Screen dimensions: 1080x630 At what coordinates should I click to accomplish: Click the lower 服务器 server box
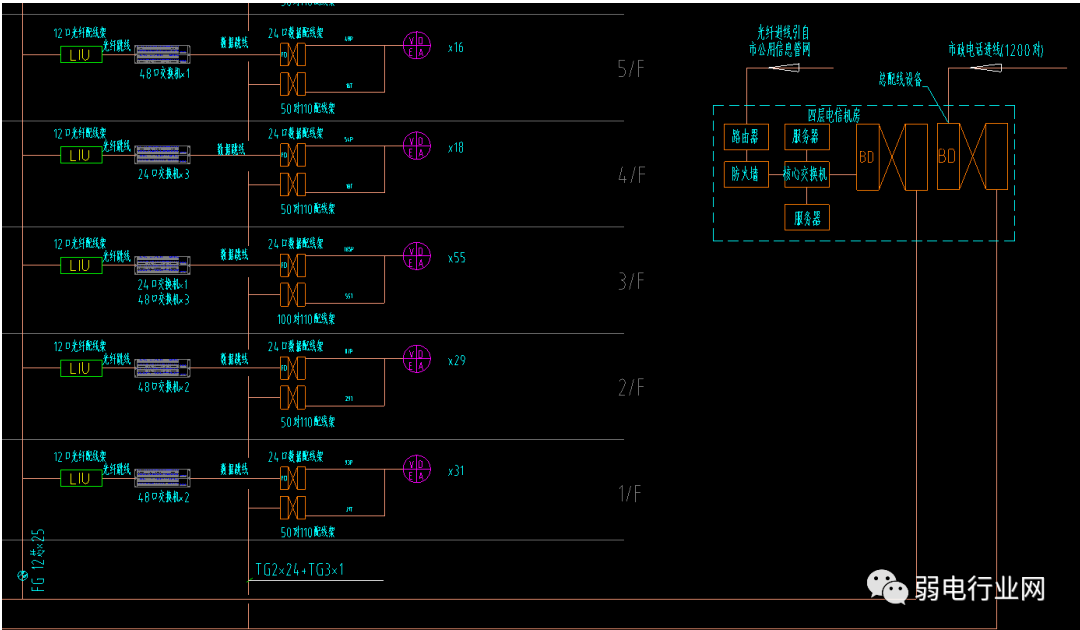806,217
